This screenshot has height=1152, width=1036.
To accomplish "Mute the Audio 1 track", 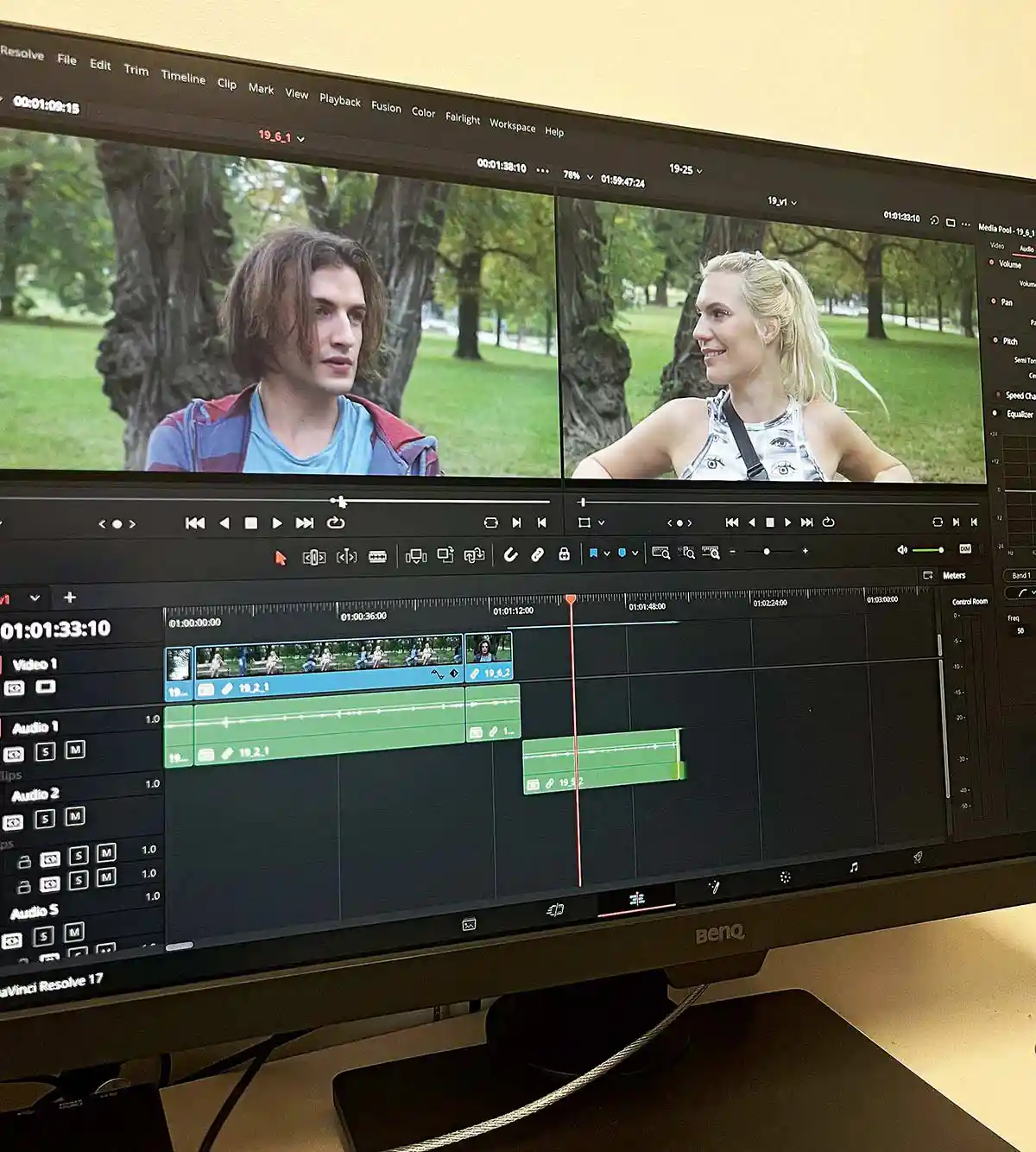I will pyautogui.click(x=75, y=750).
